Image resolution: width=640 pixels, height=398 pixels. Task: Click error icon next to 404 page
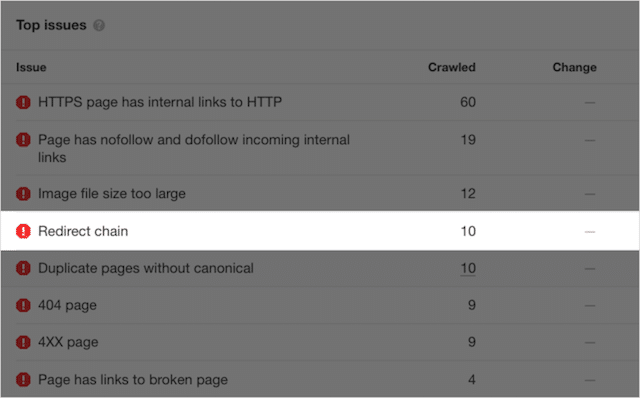(x=23, y=305)
